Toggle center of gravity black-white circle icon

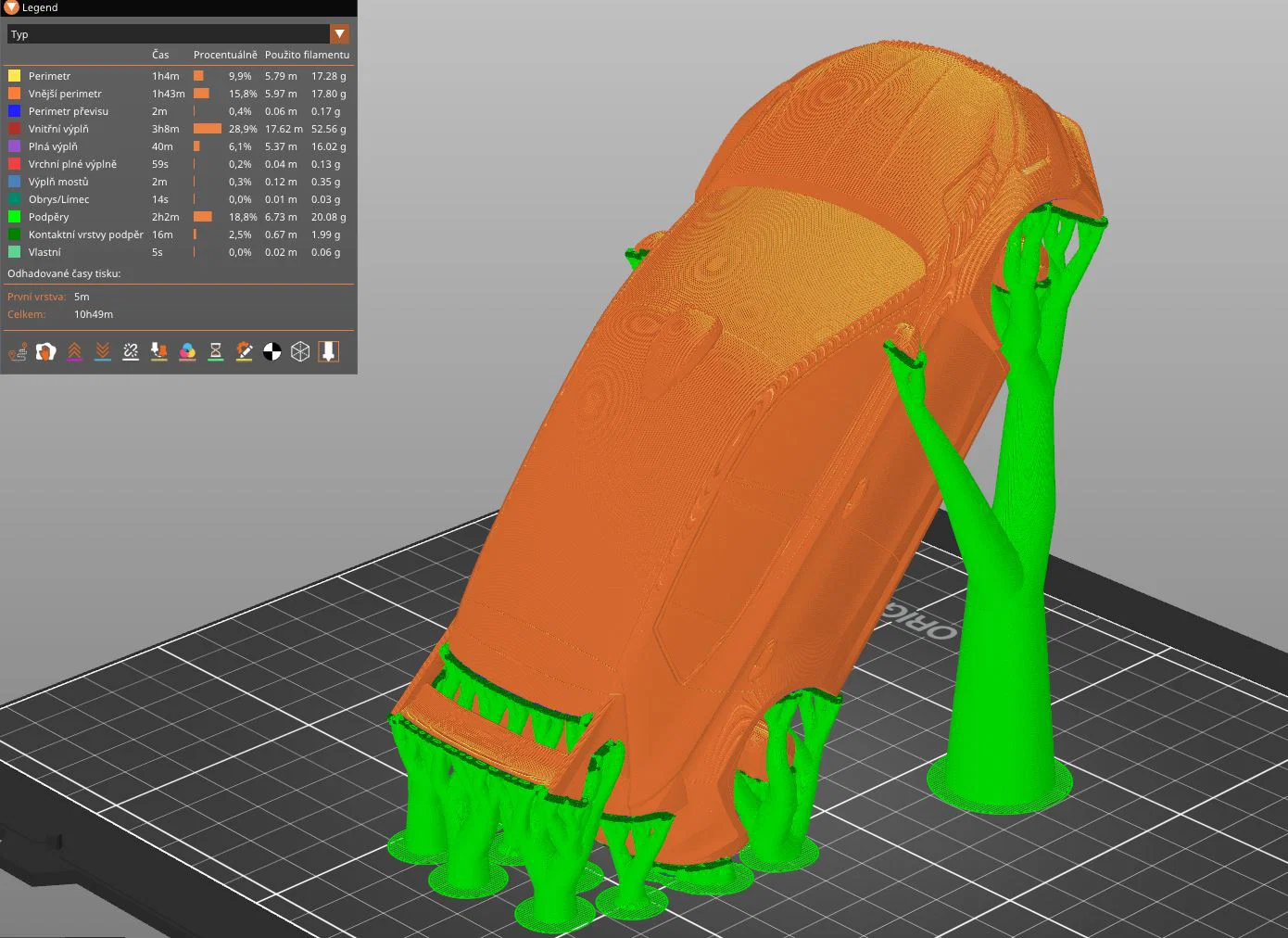coord(272,351)
